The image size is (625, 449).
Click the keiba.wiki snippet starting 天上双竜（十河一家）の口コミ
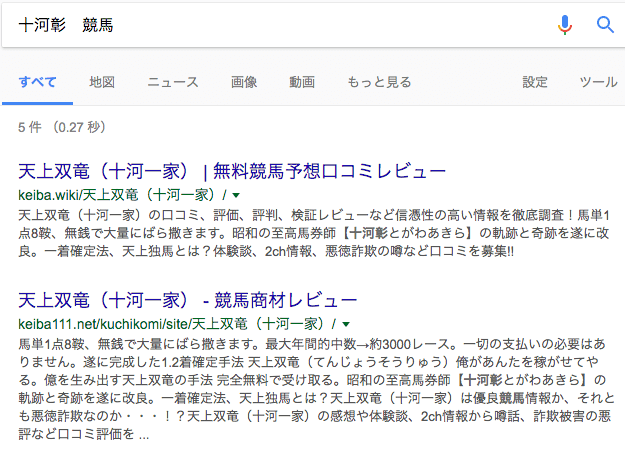(x=314, y=233)
